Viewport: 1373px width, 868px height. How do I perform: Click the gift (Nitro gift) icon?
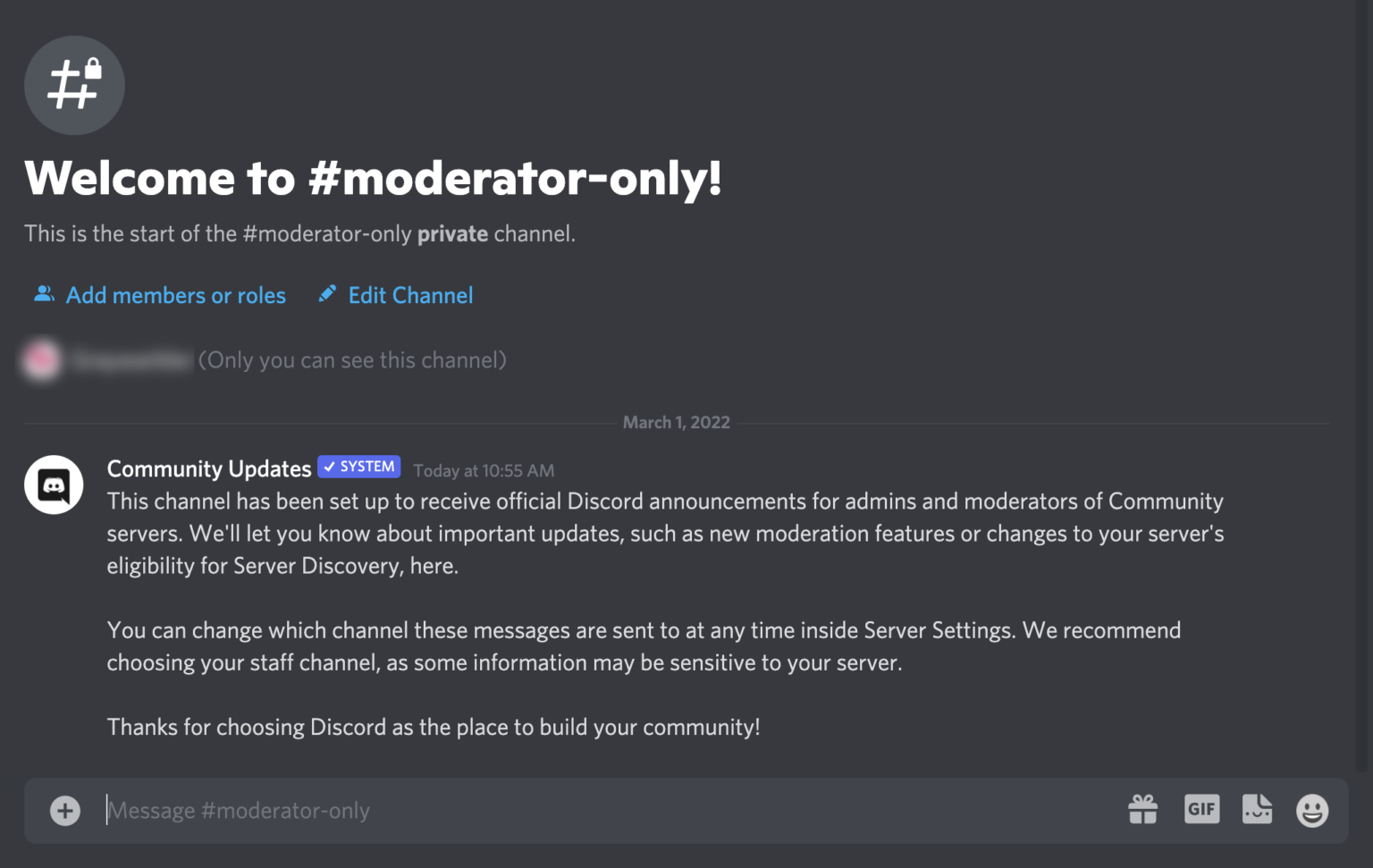(1143, 809)
